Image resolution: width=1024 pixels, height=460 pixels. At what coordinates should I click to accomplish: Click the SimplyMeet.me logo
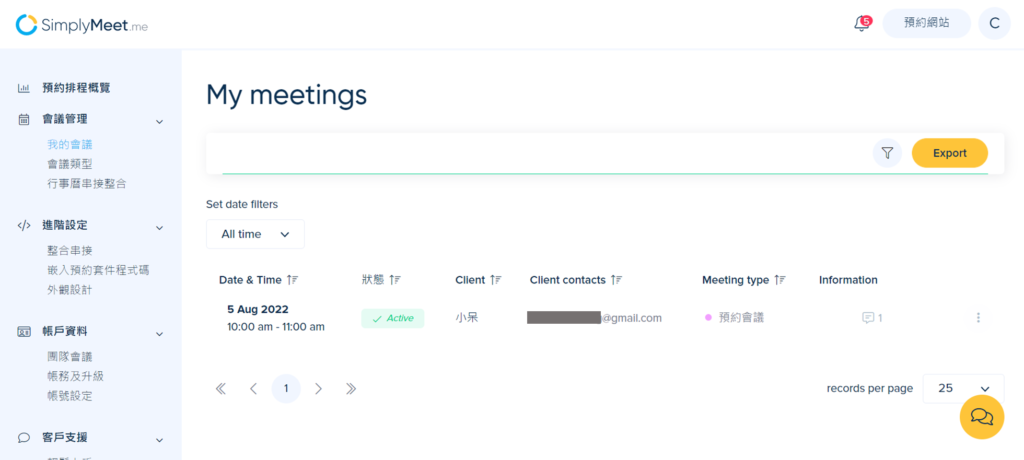click(82, 25)
